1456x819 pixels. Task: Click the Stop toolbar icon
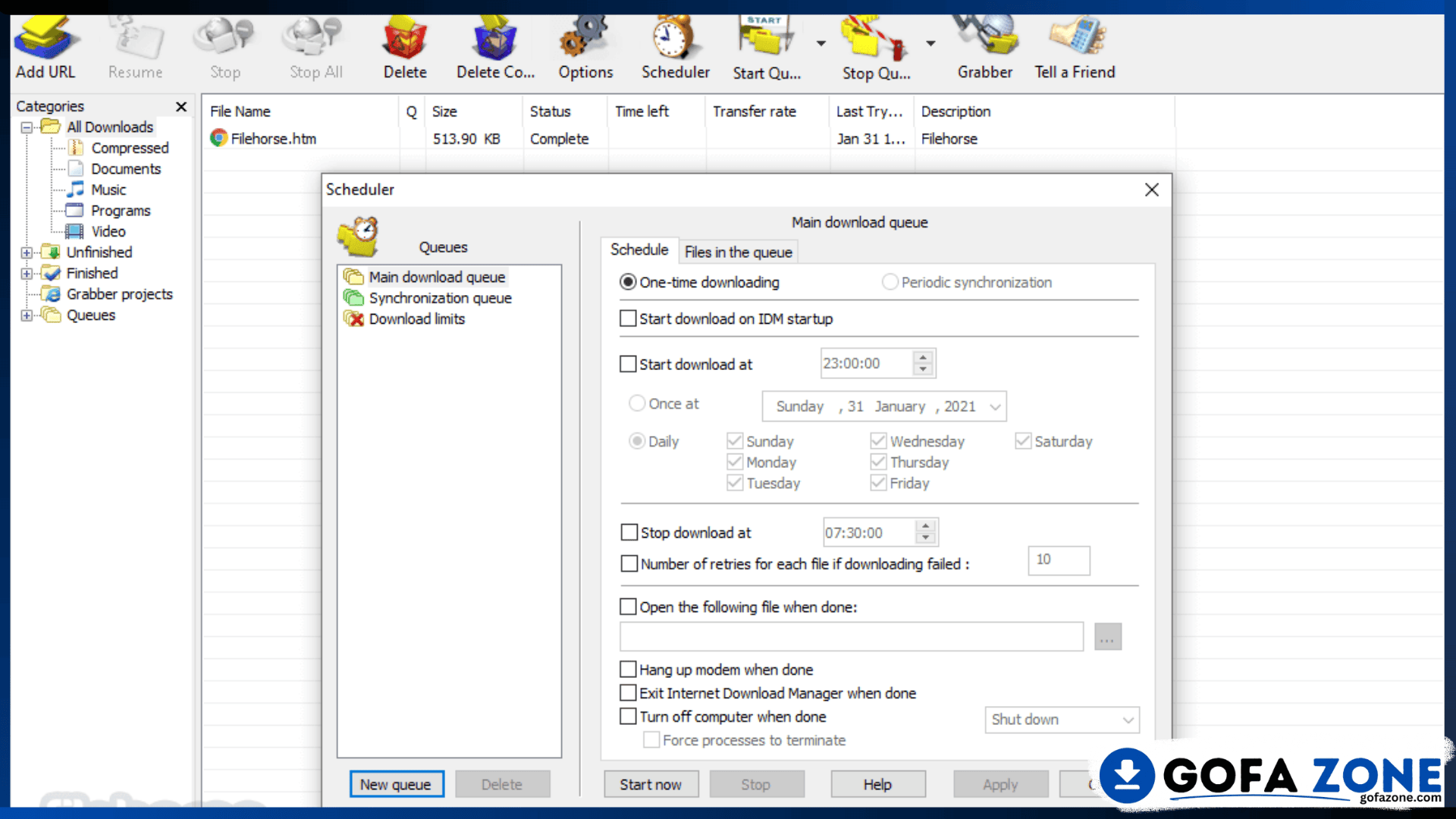pyautogui.click(x=225, y=47)
